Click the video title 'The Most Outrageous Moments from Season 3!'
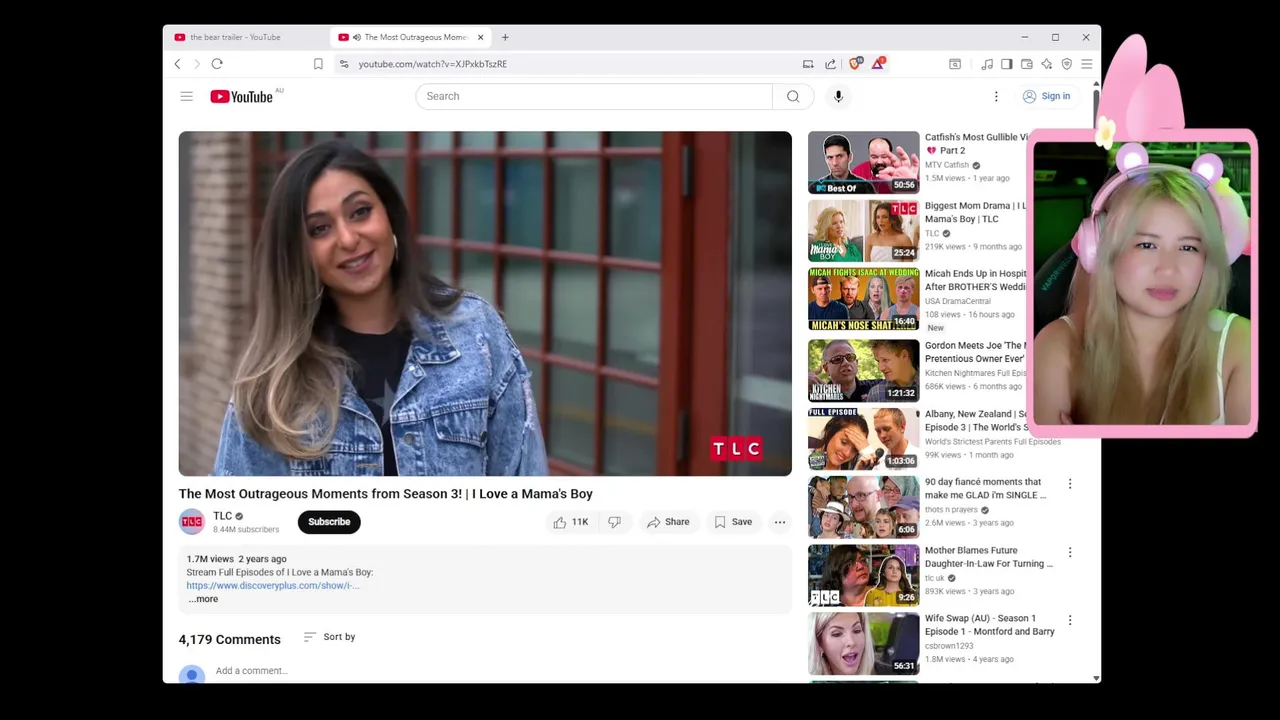 click(386, 494)
